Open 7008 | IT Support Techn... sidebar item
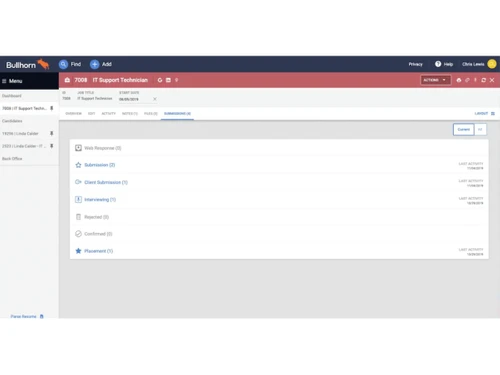The height and width of the screenshot is (375, 500). point(24,108)
